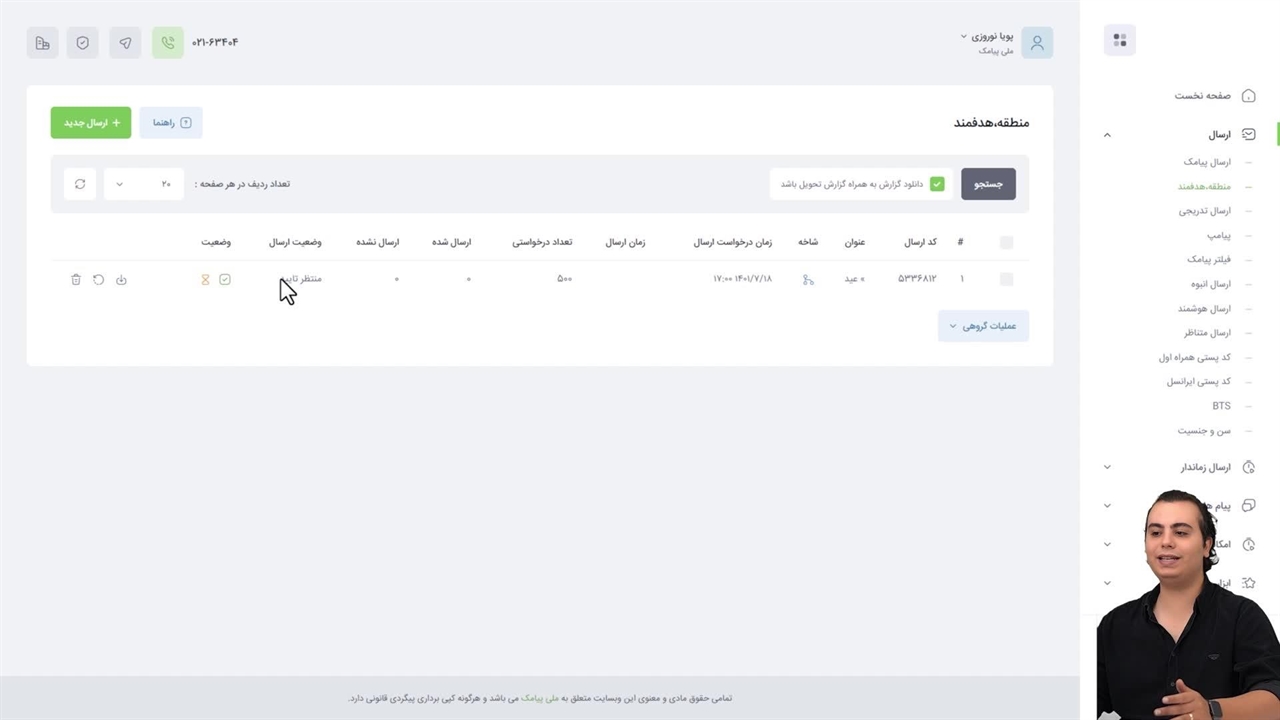Click the paper plane icon in the header
1280x720 pixels.
[125, 43]
